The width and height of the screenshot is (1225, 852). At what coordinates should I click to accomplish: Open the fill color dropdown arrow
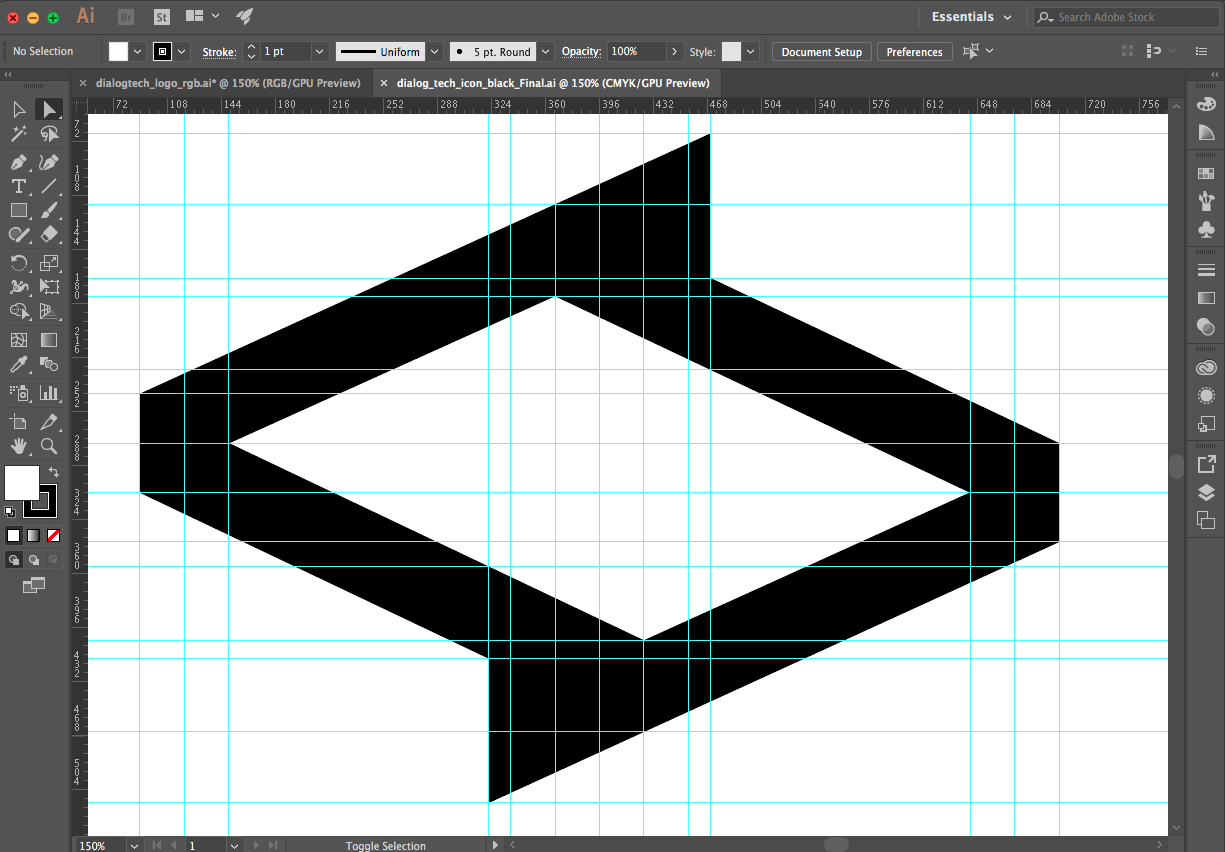(x=138, y=51)
